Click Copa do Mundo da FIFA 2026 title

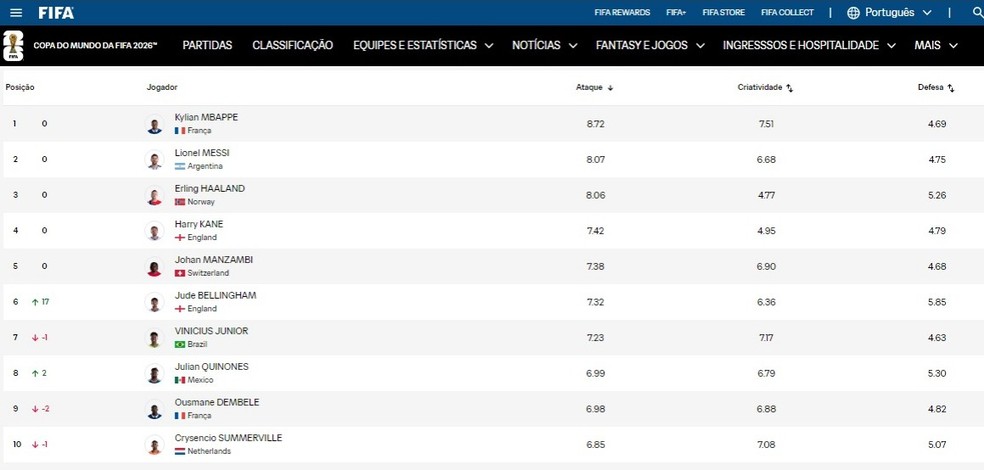click(x=95, y=46)
